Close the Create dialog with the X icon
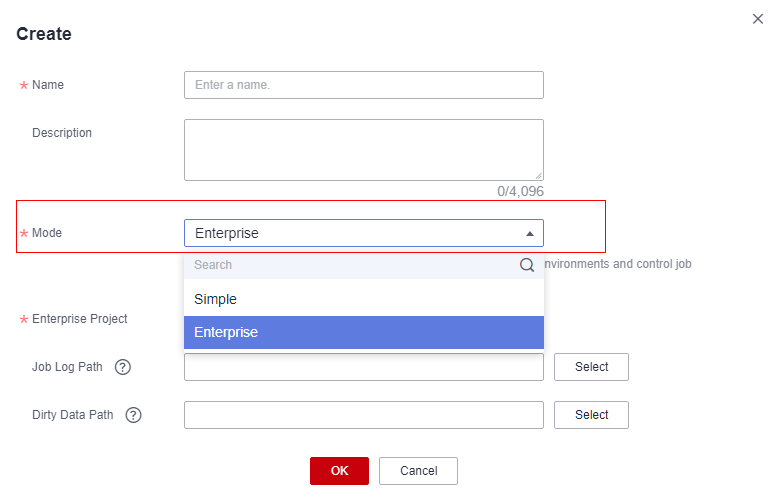The height and width of the screenshot is (497, 772). click(x=757, y=19)
